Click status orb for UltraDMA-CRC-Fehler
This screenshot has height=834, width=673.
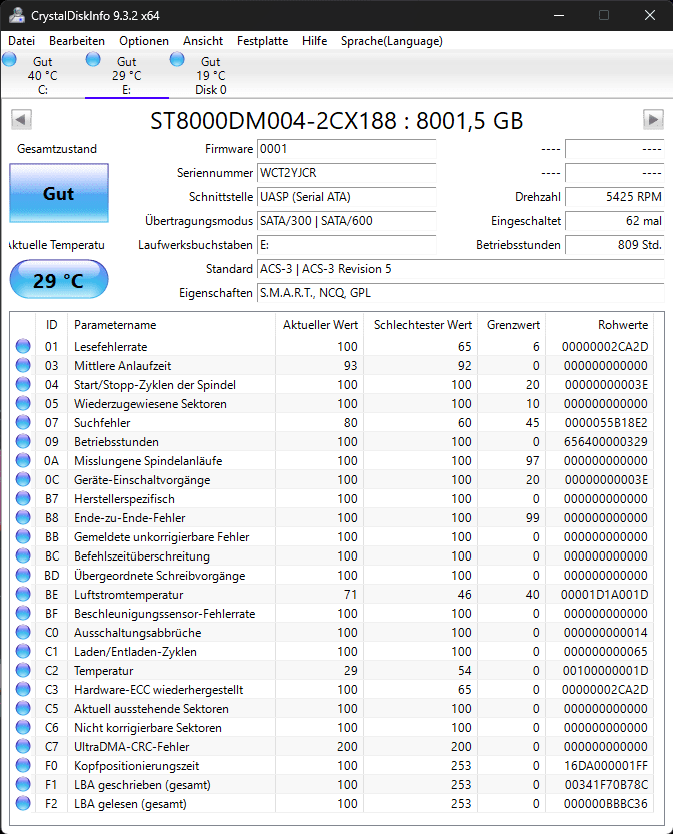point(23,747)
